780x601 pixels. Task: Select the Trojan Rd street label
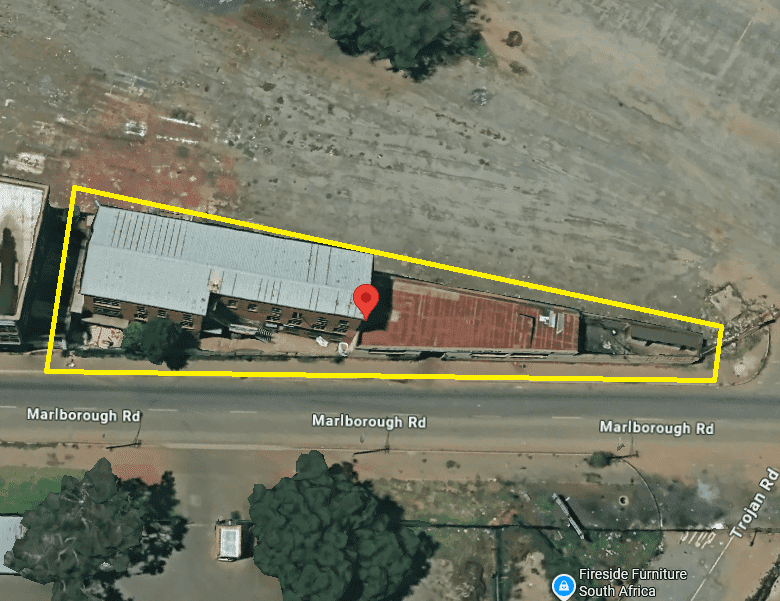(x=754, y=503)
